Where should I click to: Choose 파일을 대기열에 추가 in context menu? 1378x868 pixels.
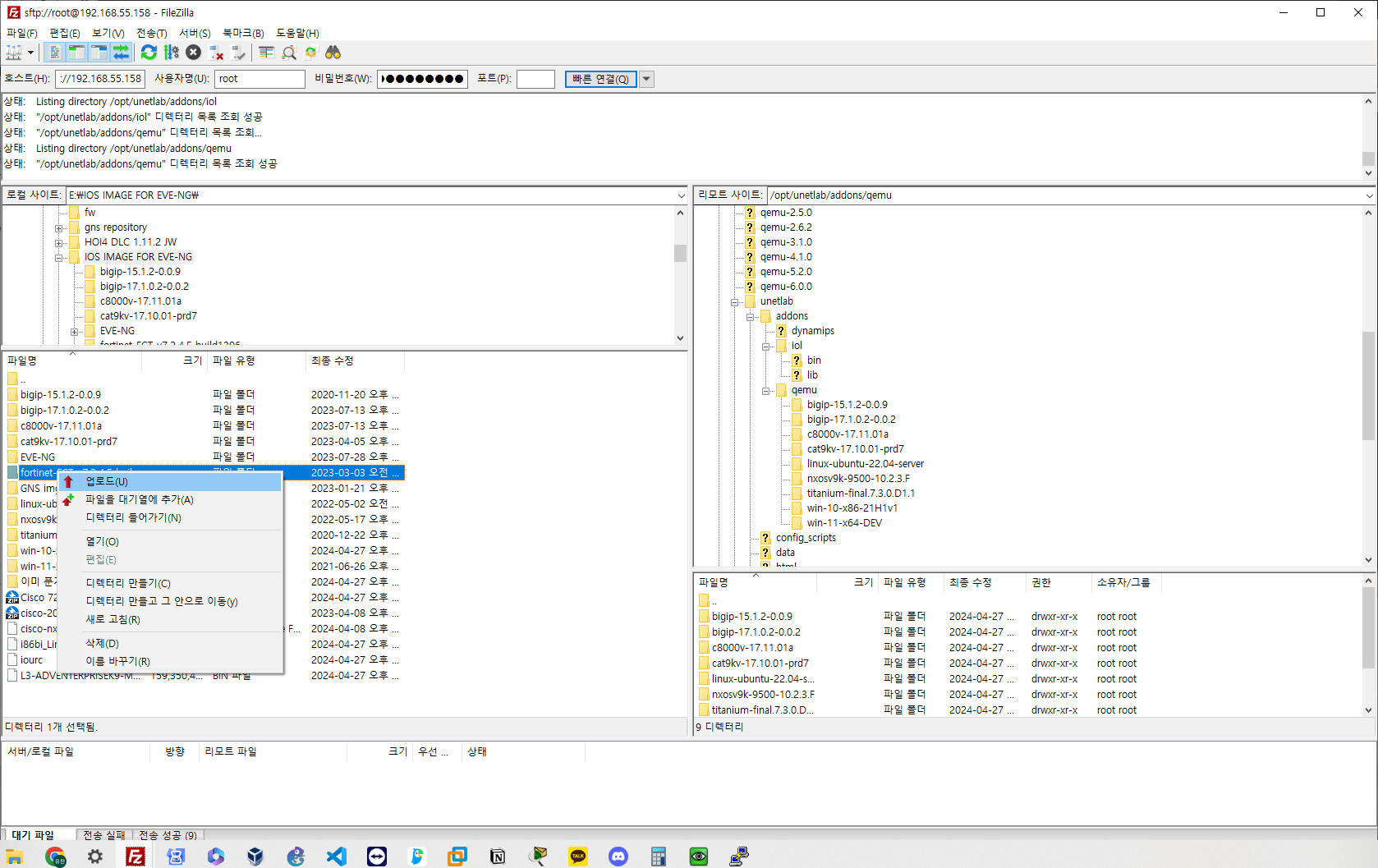tap(171, 499)
